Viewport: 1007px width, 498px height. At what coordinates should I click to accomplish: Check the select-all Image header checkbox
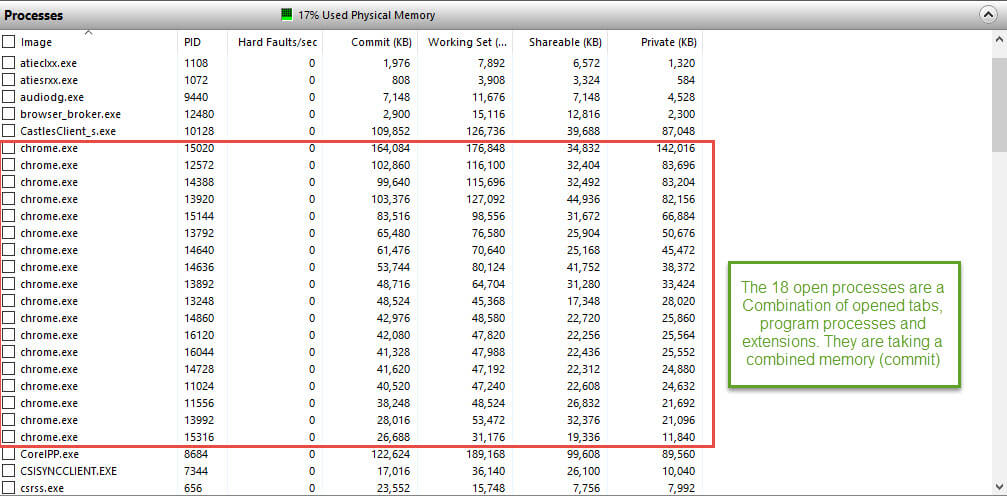tap(8, 42)
